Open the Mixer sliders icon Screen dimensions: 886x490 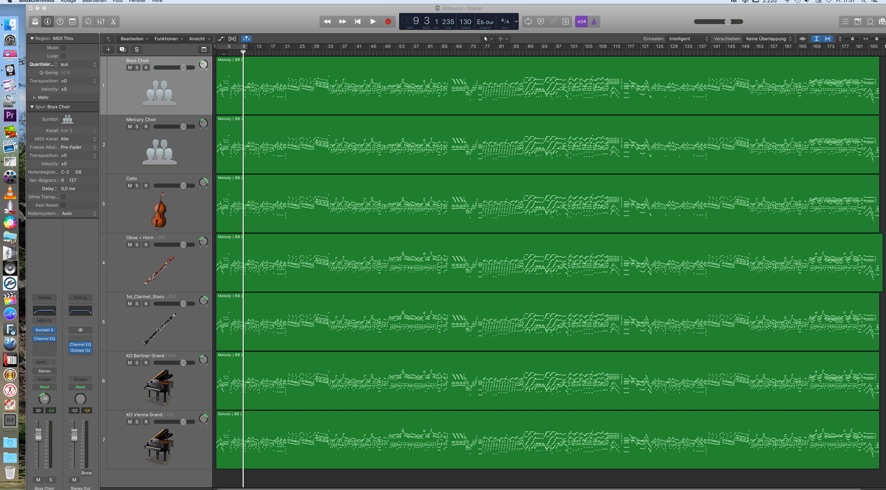101,21
